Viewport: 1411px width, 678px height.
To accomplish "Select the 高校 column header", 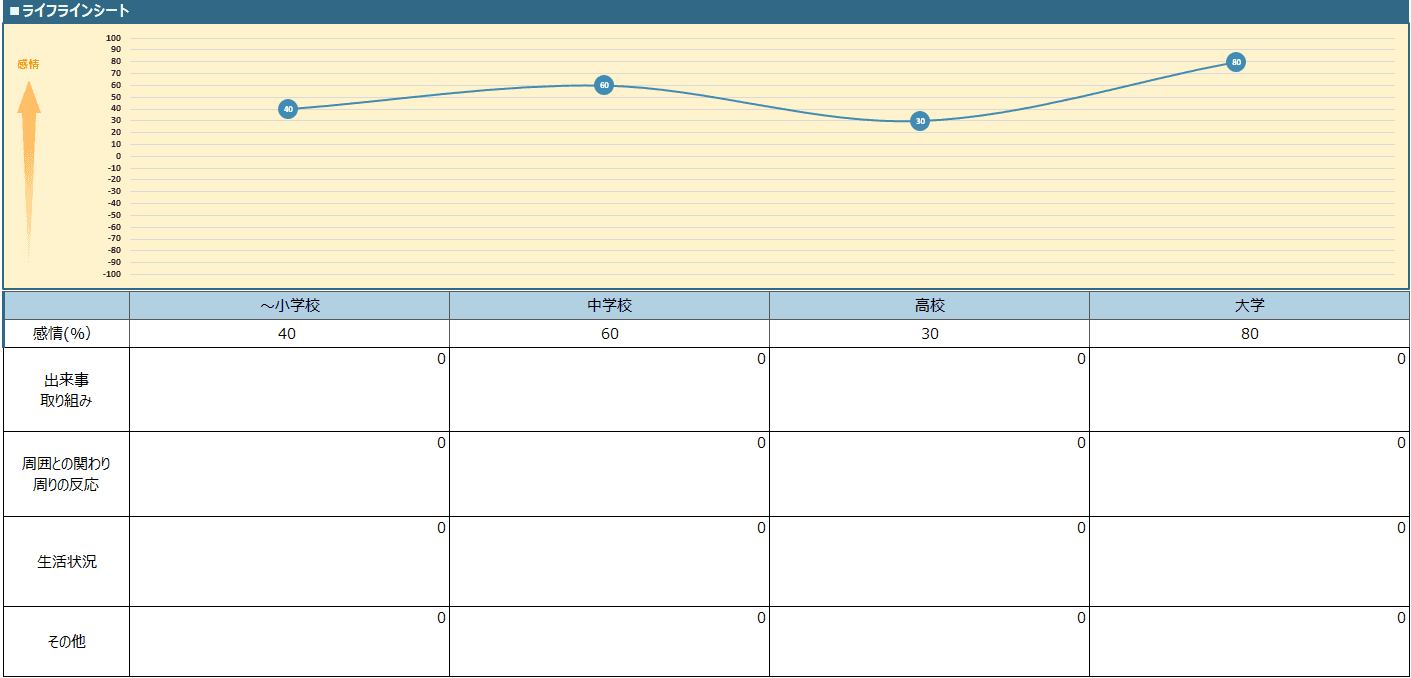I will pyautogui.click(x=929, y=306).
